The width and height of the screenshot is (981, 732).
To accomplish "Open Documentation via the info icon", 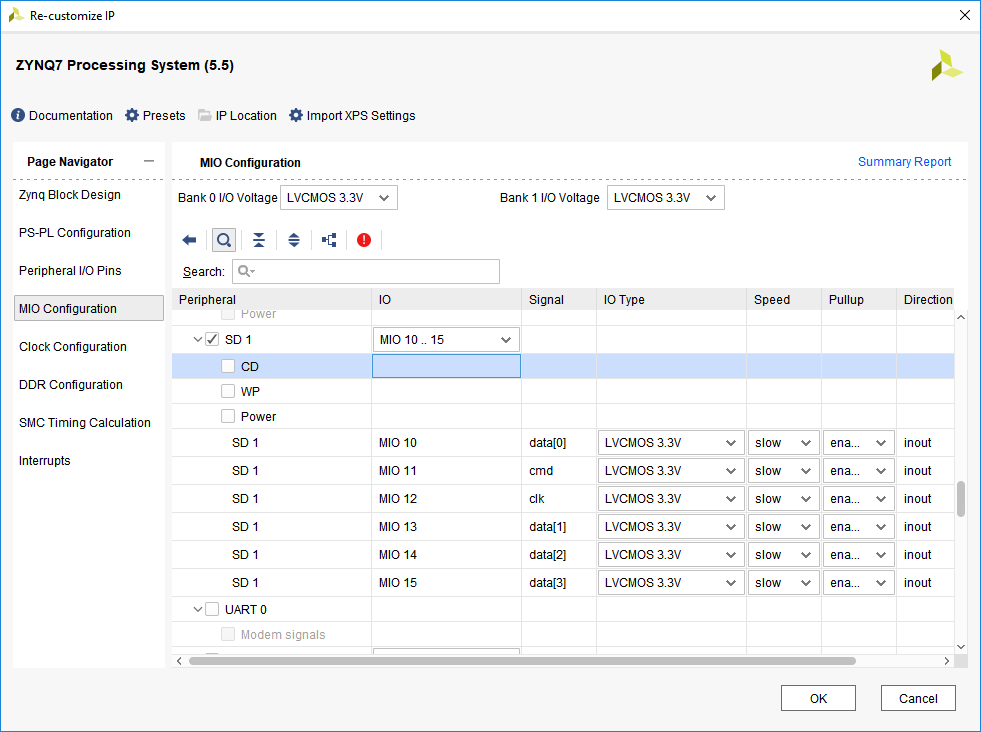I will click(x=18, y=116).
